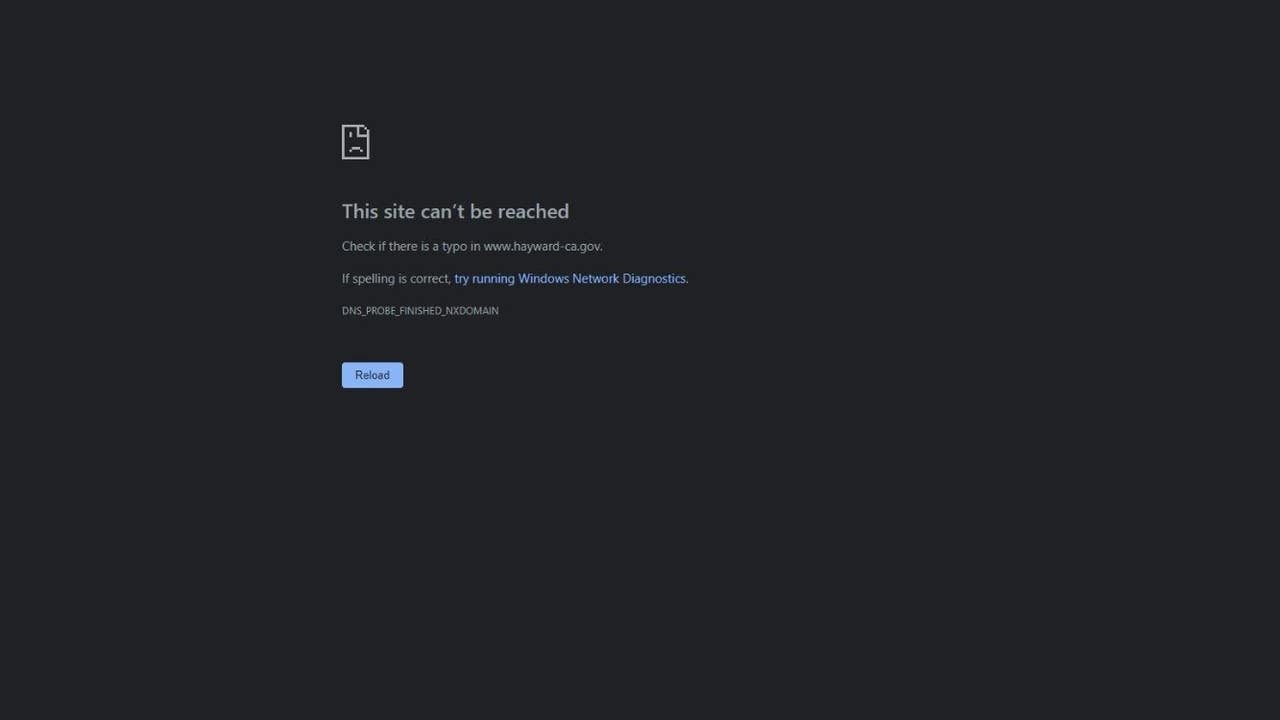
Task: Select the word 'reached' in the heading
Action: [533, 211]
